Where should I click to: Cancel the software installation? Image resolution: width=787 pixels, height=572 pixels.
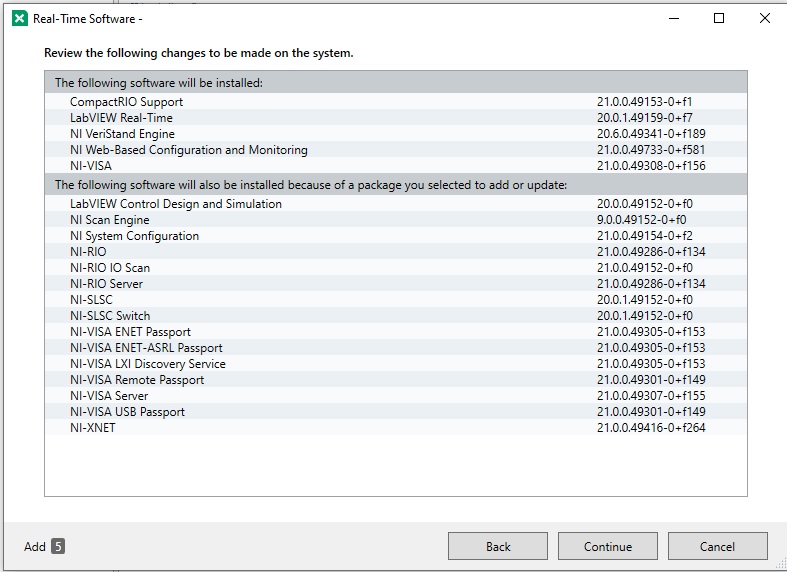(717, 546)
